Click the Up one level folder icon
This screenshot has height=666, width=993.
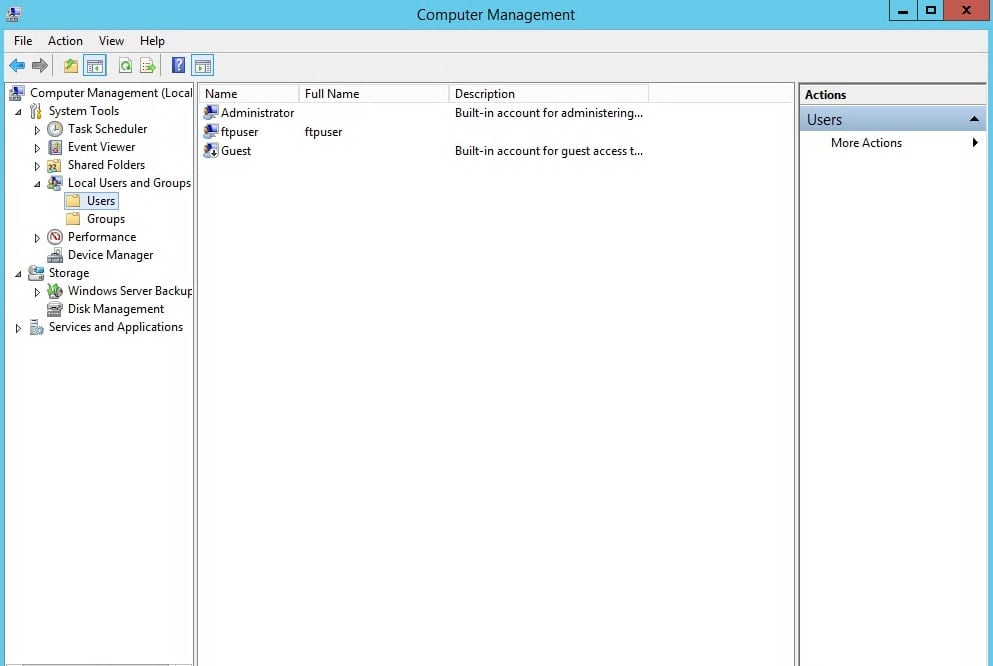[x=71, y=65]
